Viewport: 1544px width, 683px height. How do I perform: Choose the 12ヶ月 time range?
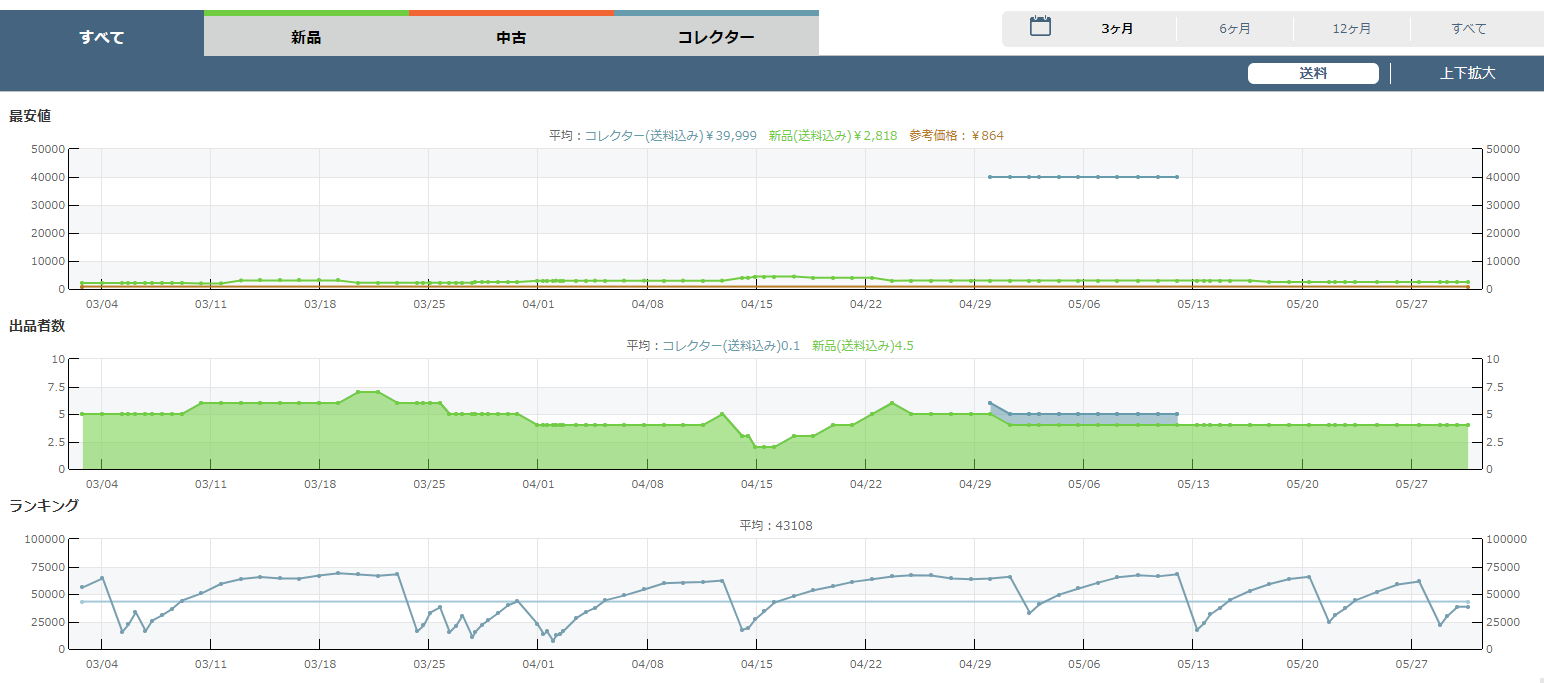[x=1351, y=29]
